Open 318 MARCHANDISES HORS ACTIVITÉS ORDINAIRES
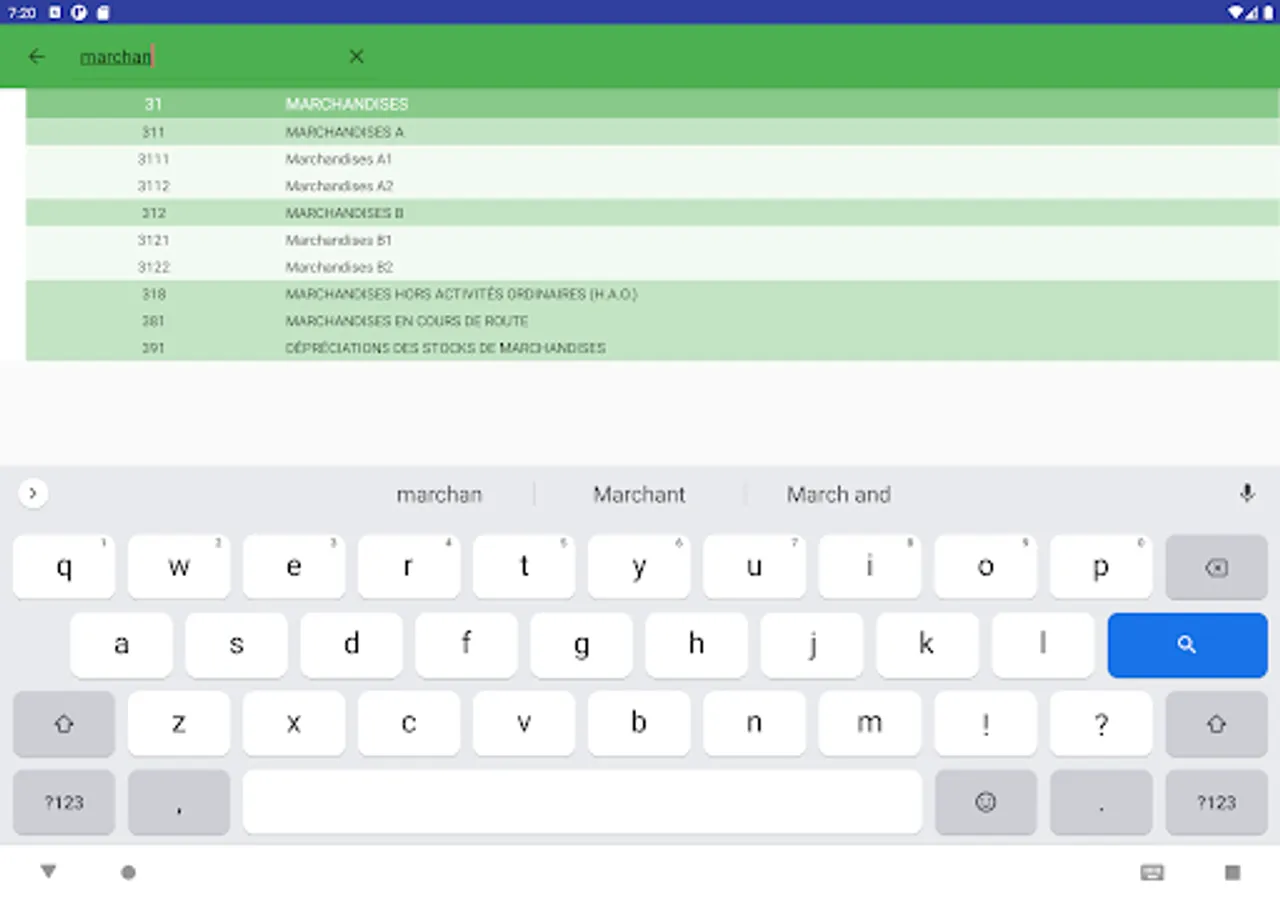Screen dimensions: 1280x900 652,294
